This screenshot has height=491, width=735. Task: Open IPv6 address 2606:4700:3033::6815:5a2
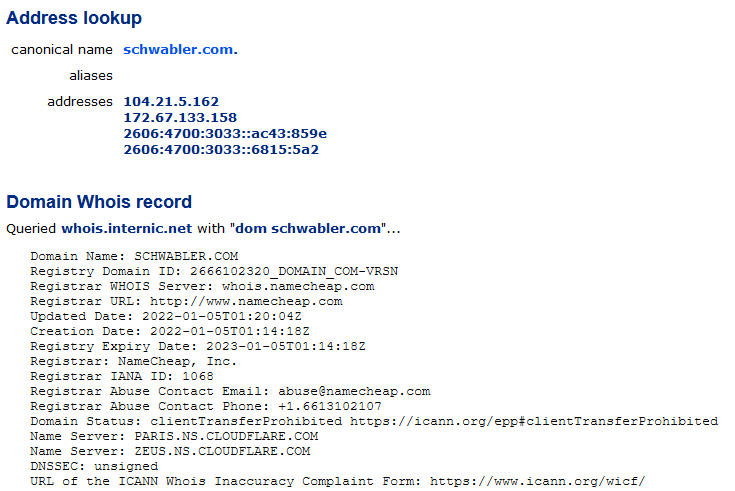click(x=221, y=150)
